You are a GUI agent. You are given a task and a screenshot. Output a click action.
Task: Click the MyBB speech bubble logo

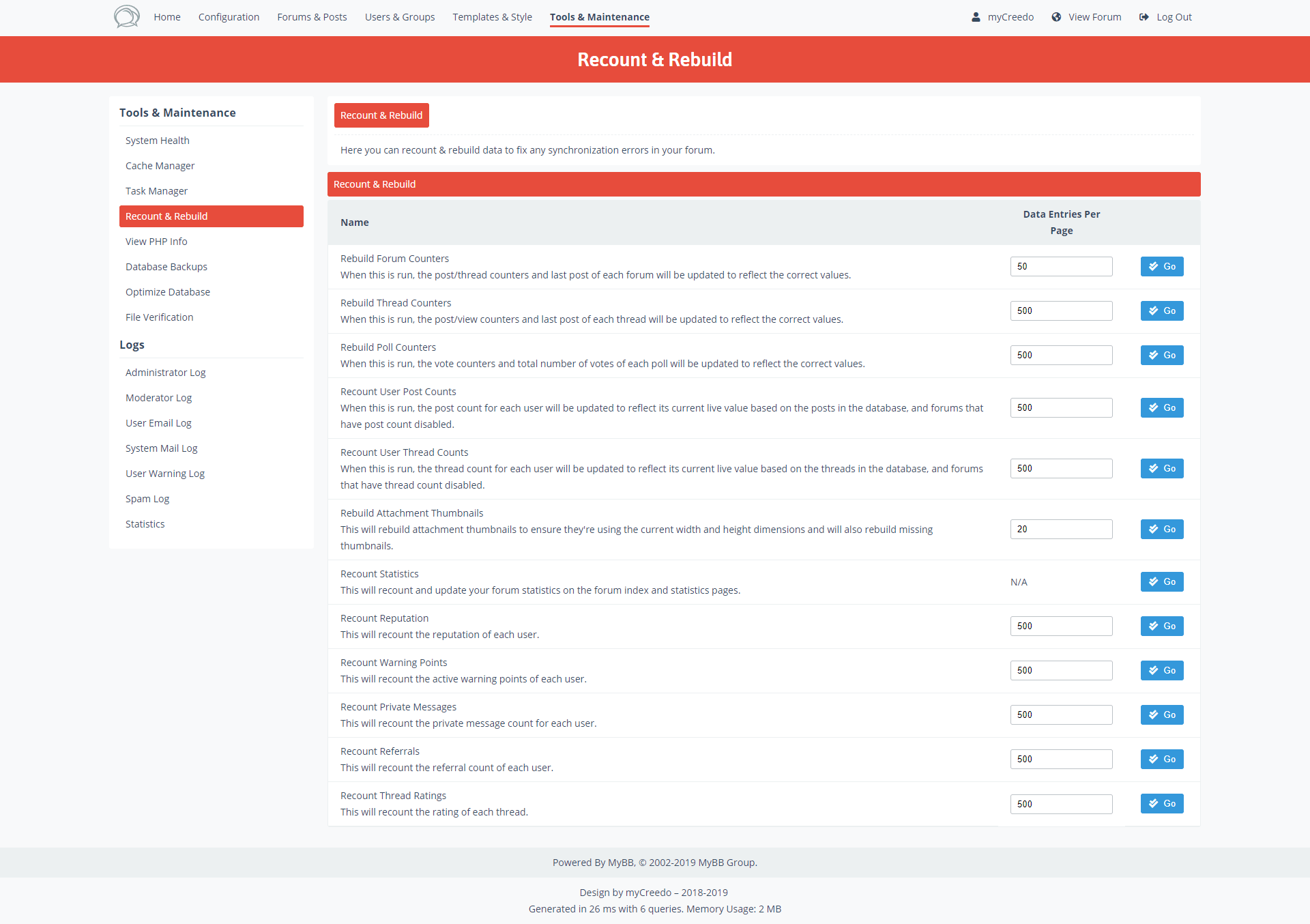click(126, 16)
